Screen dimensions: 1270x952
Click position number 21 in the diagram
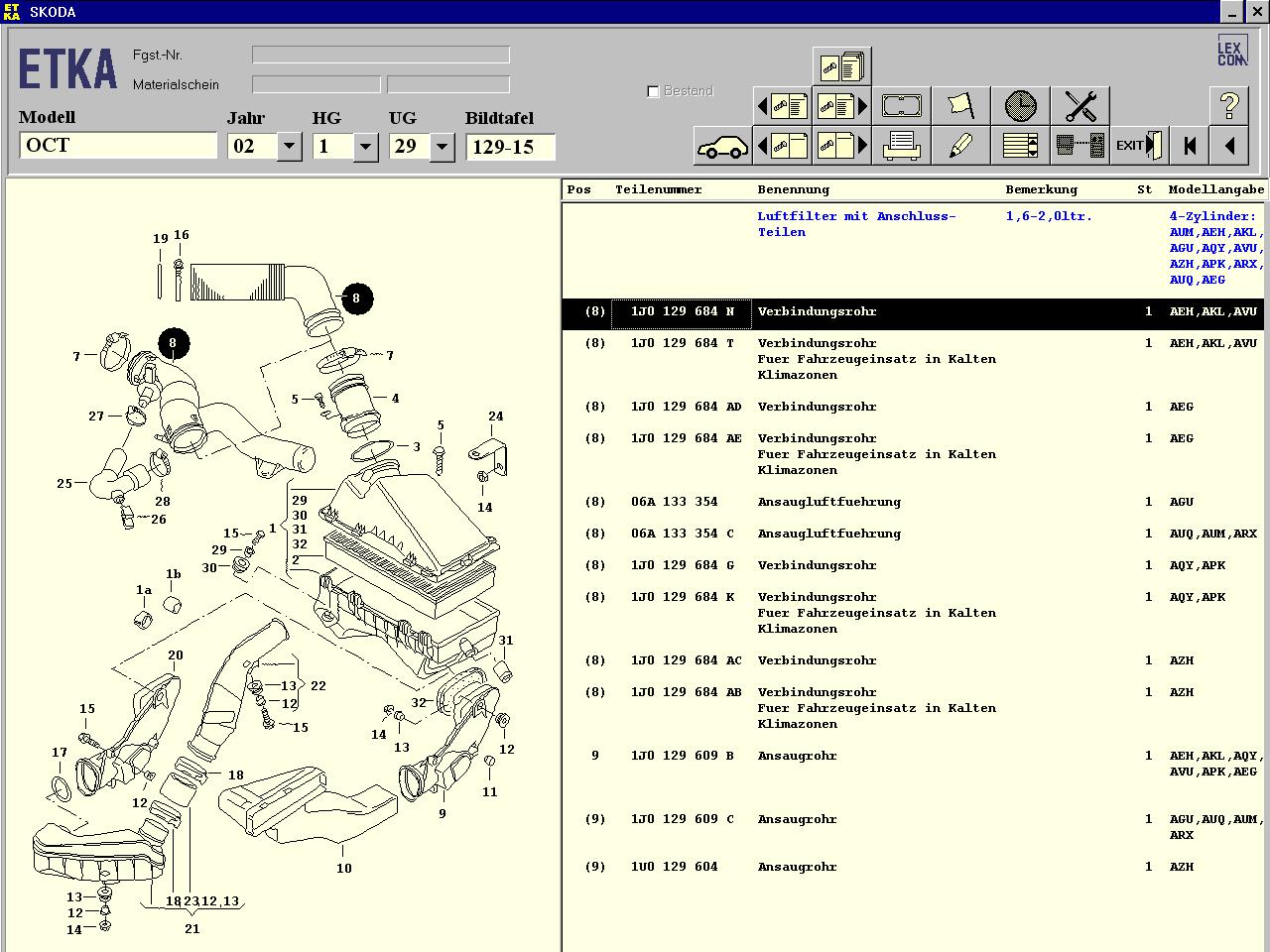point(191,929)
